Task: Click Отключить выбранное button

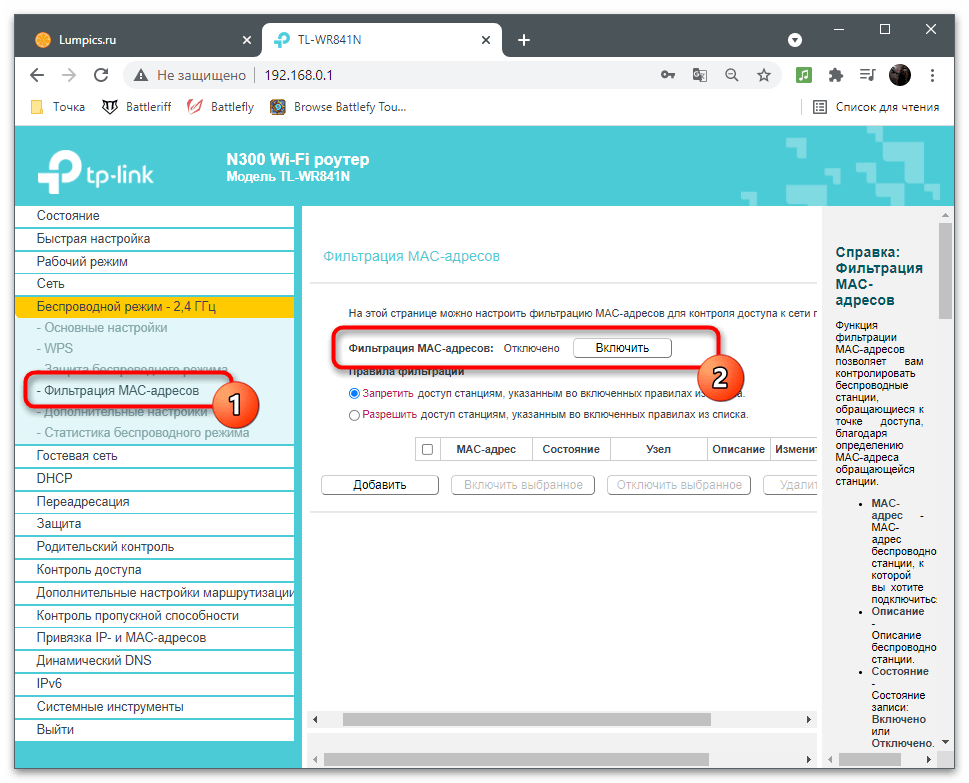Action: (x=679, y=485)
